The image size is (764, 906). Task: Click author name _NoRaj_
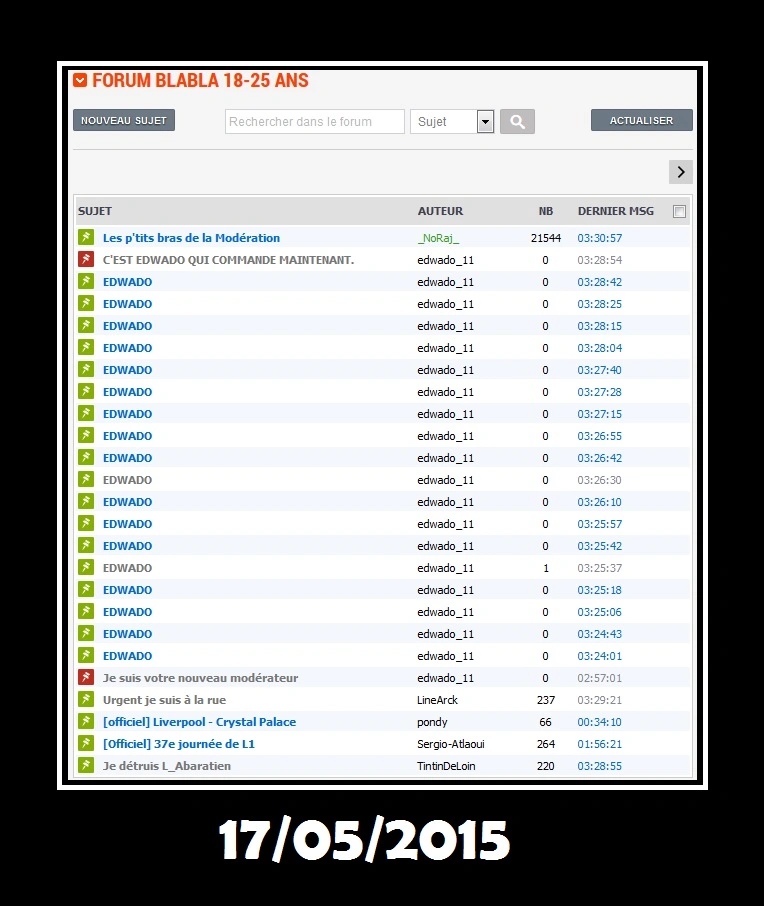coord(438,238)
